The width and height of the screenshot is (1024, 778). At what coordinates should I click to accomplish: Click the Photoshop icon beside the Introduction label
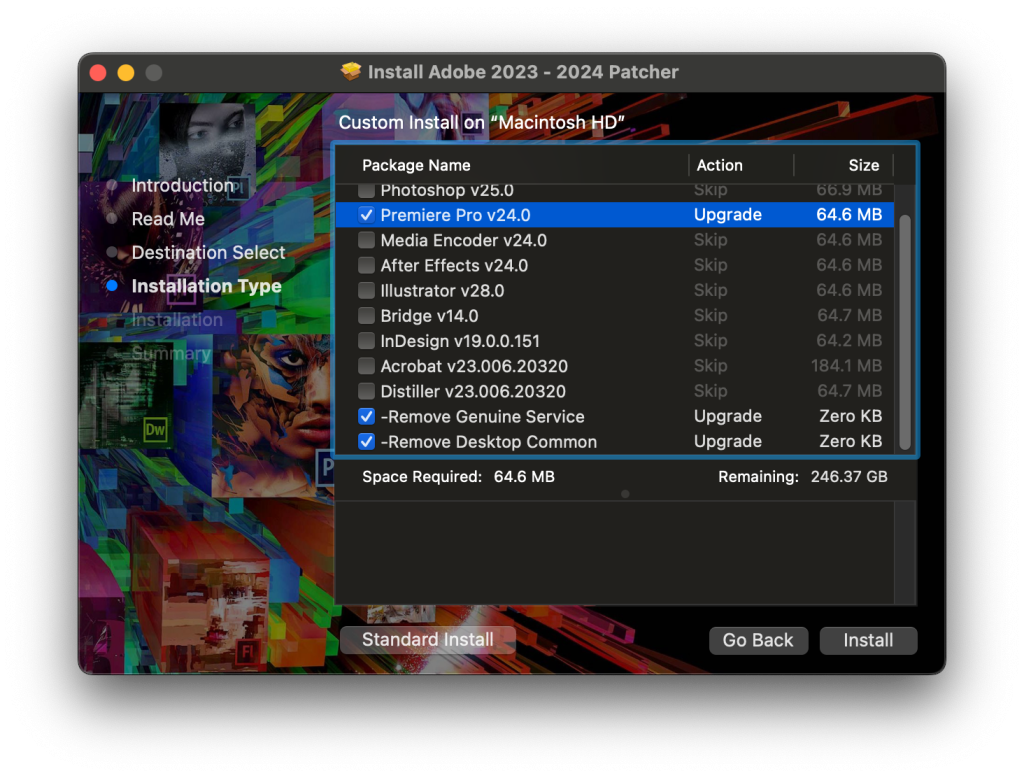point(240,186)
